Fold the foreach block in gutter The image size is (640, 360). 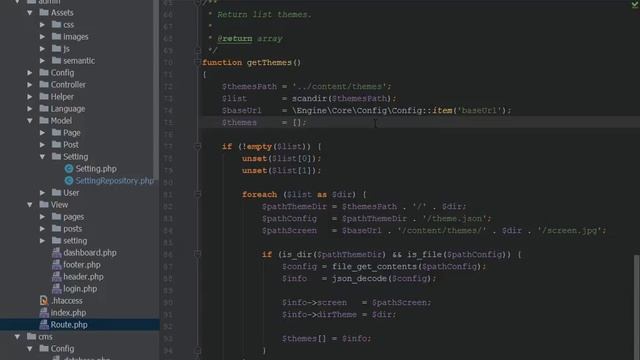[198, 194]
